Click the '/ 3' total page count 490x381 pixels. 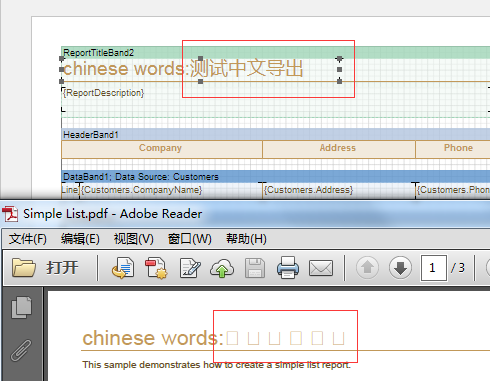pyautogui.click(x=458, y=268)
